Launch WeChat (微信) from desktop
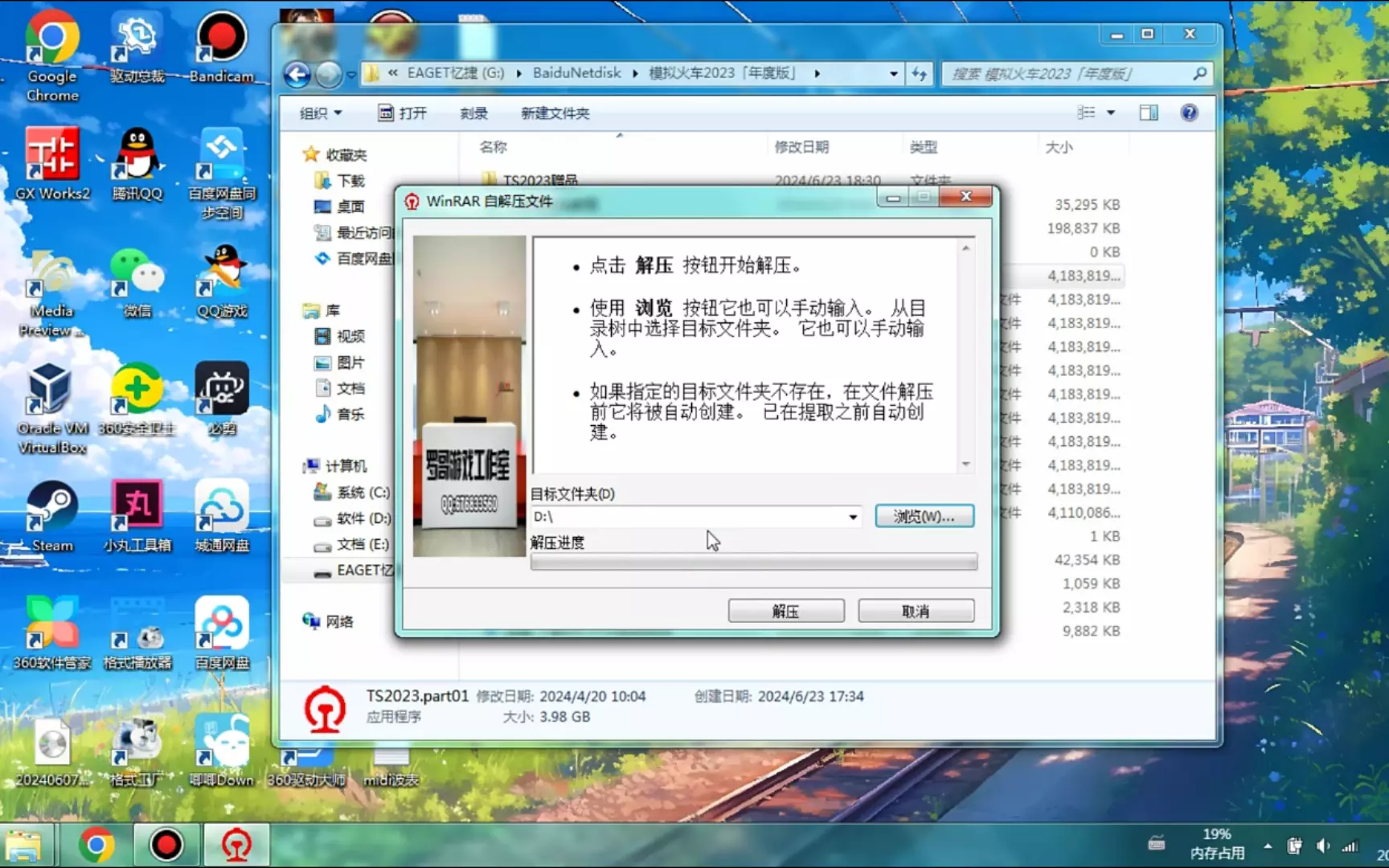This screenshot has width=1389, height=868. (x=137, y=281)
